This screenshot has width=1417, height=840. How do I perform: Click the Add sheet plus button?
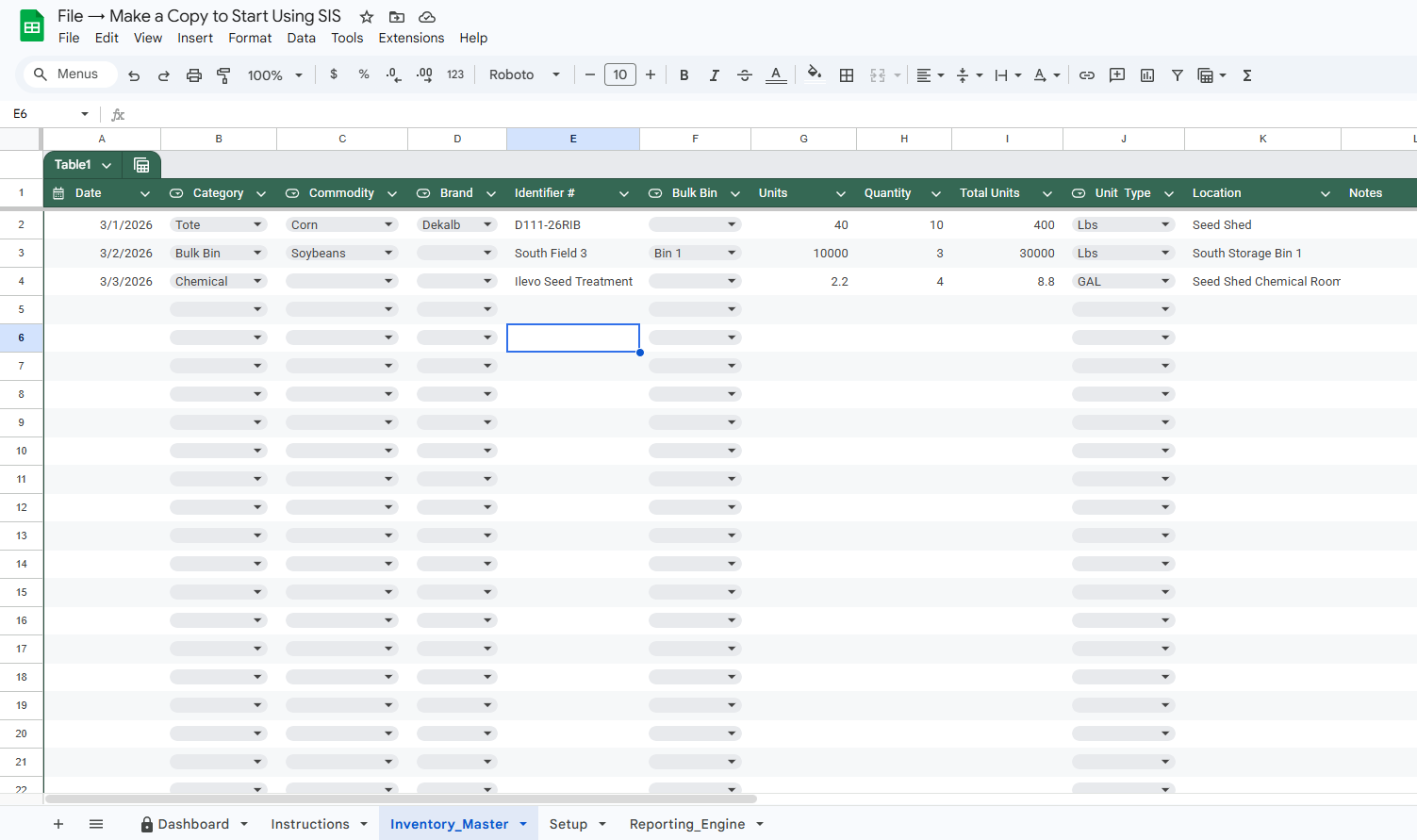click(x=58, y=824)
